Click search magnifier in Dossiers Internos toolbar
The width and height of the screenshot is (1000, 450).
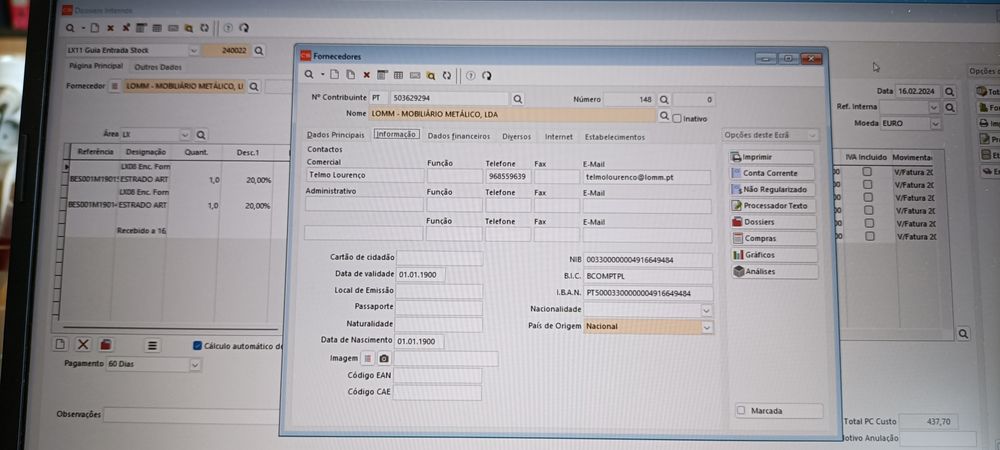(x=70, y=28)
